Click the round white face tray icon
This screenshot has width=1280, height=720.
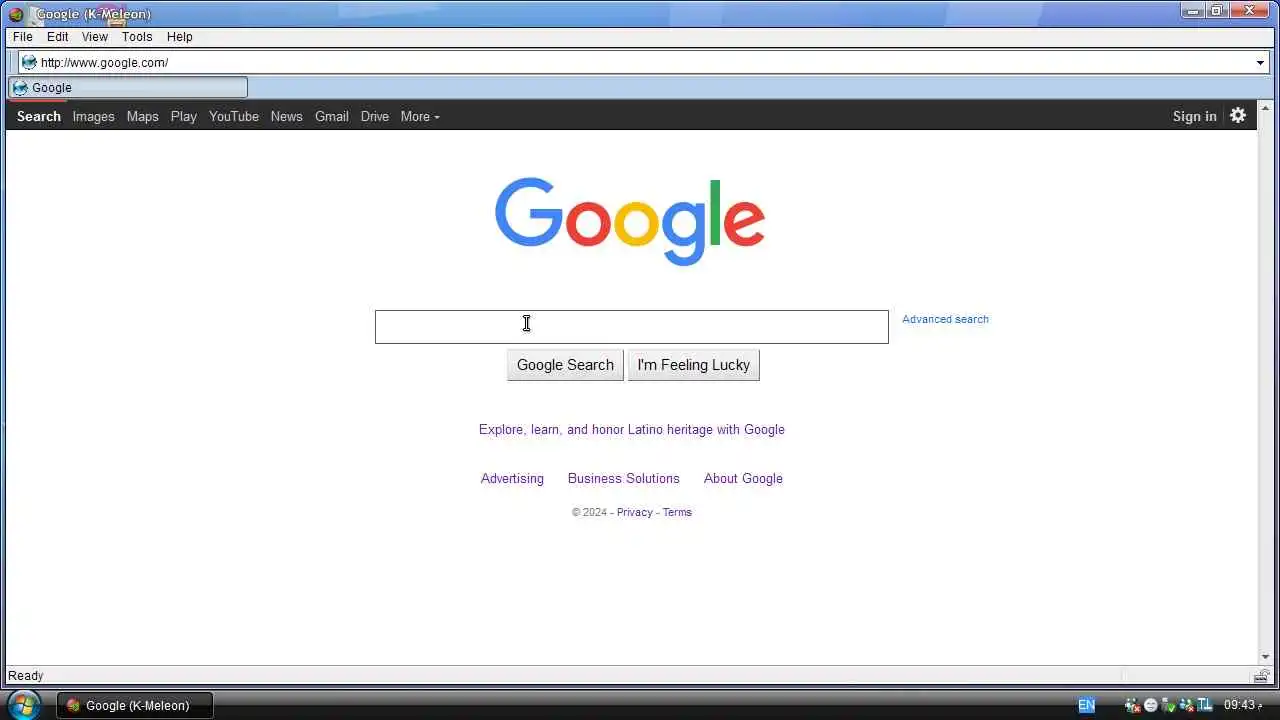1151,705
